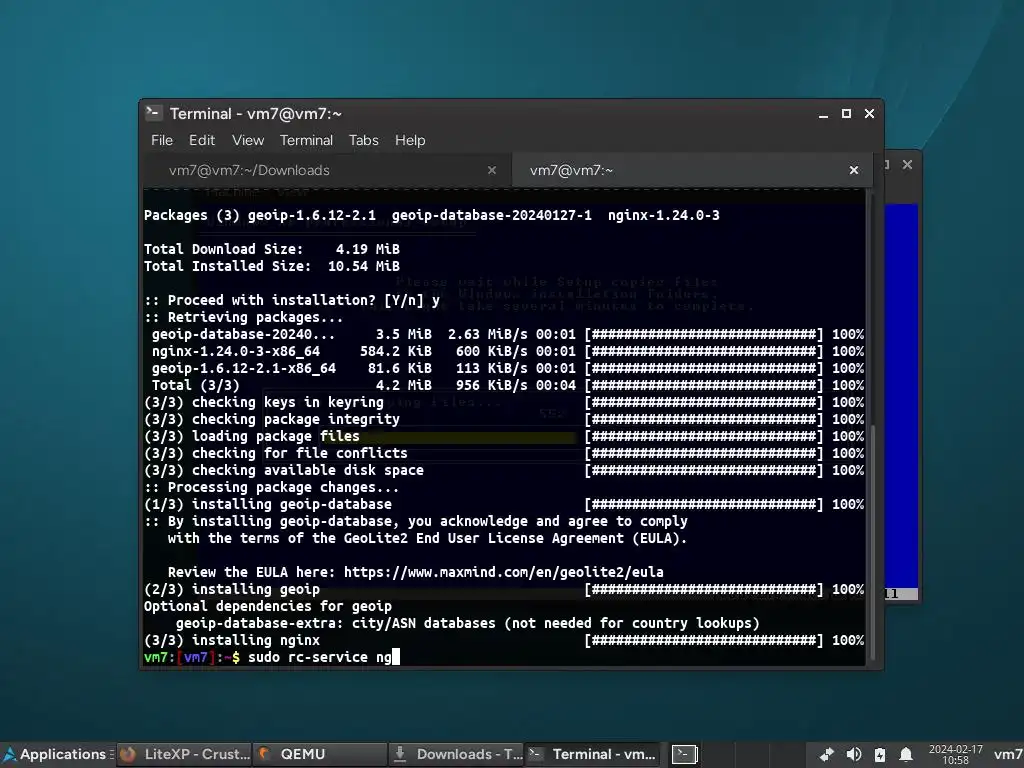Click the maxmind.com EULA URL
The height and width of the screenshot is (768, 1024).
[504, 573]
